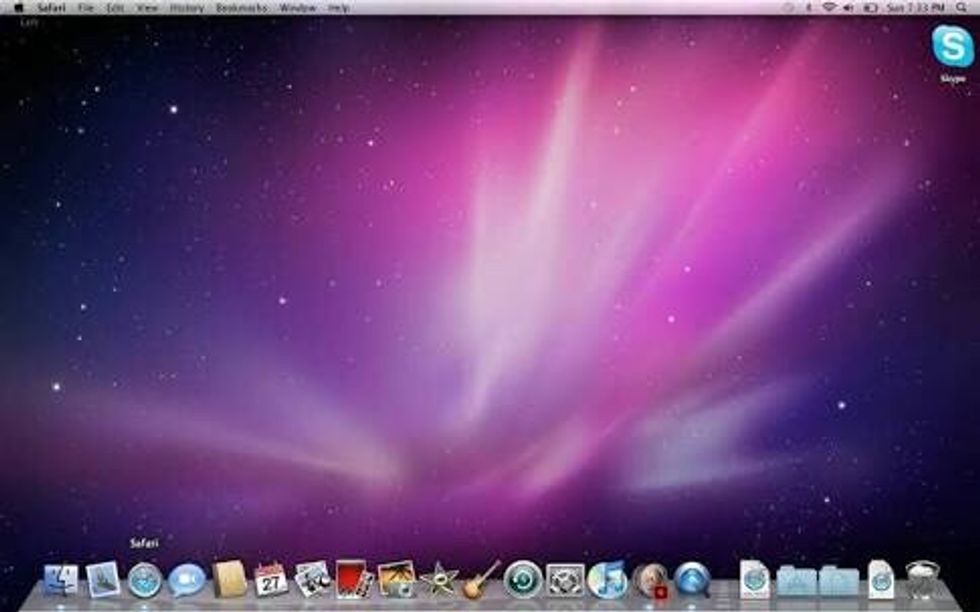
Task: Open the volume control in menu bar
Action: pyautogui.click(x=848, y=7)
